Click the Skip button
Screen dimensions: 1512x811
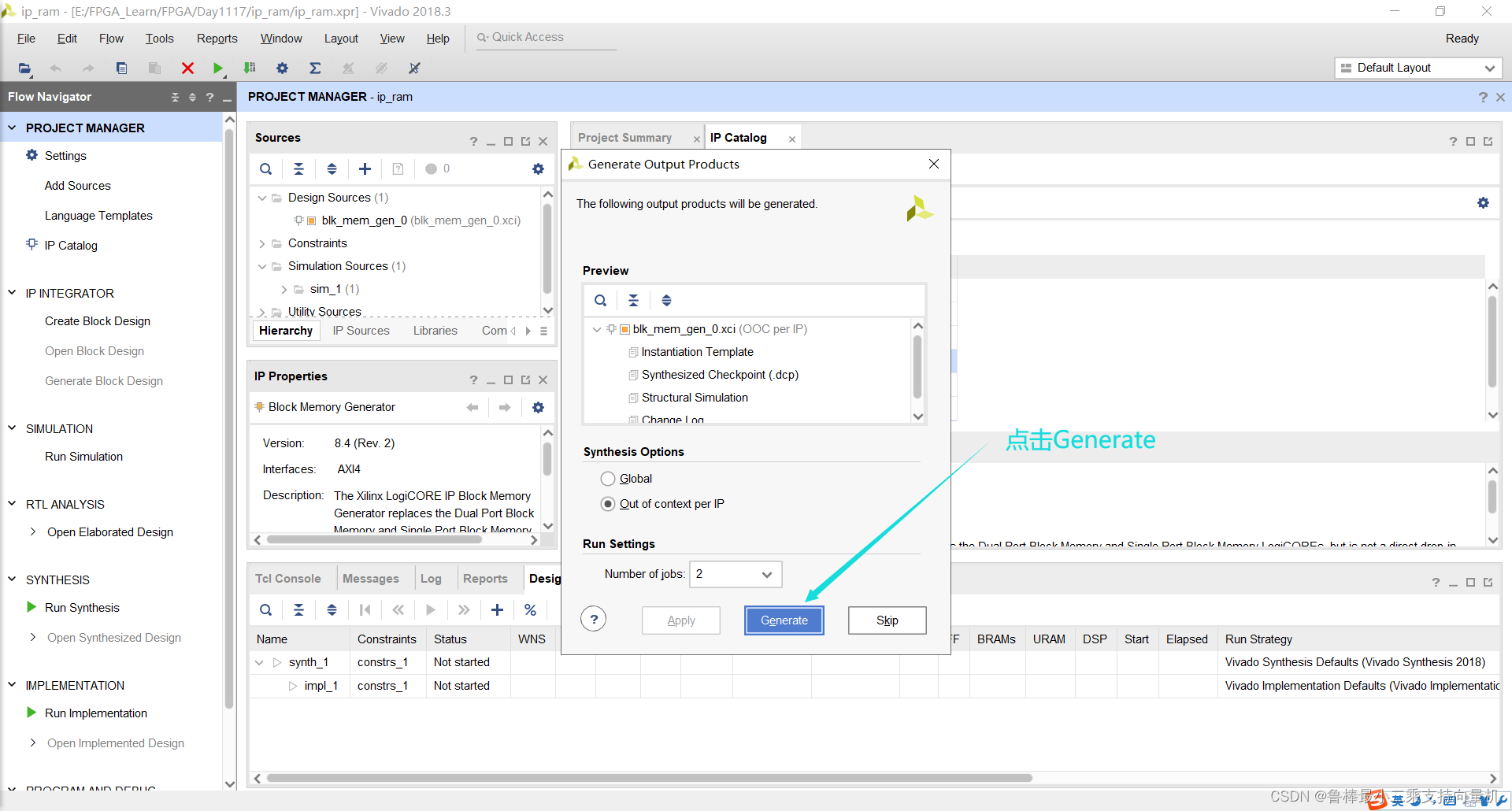tap(888, 620)
